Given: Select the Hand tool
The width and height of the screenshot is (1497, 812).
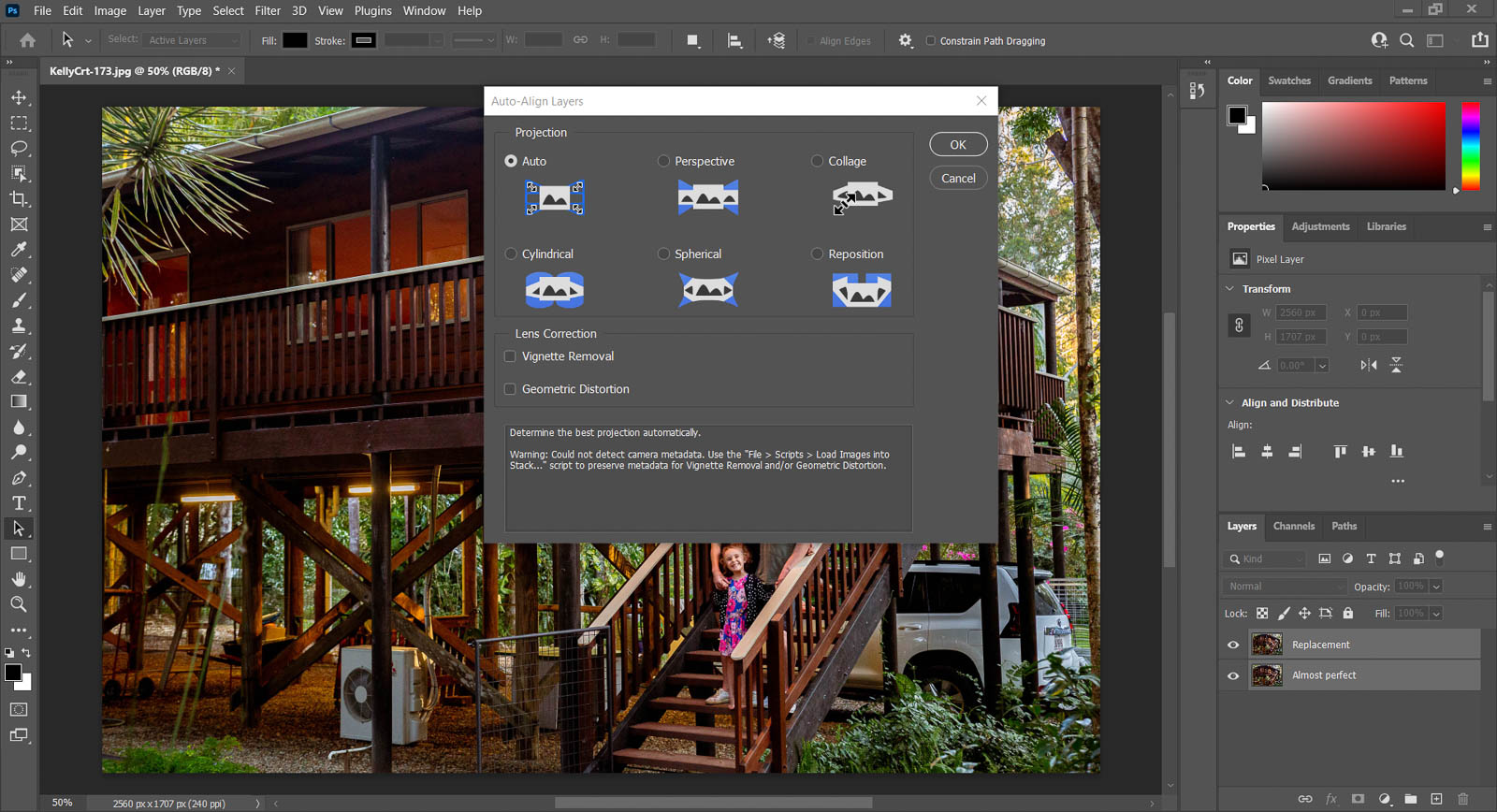Looking at the screenshot, I should click(19, 579).
